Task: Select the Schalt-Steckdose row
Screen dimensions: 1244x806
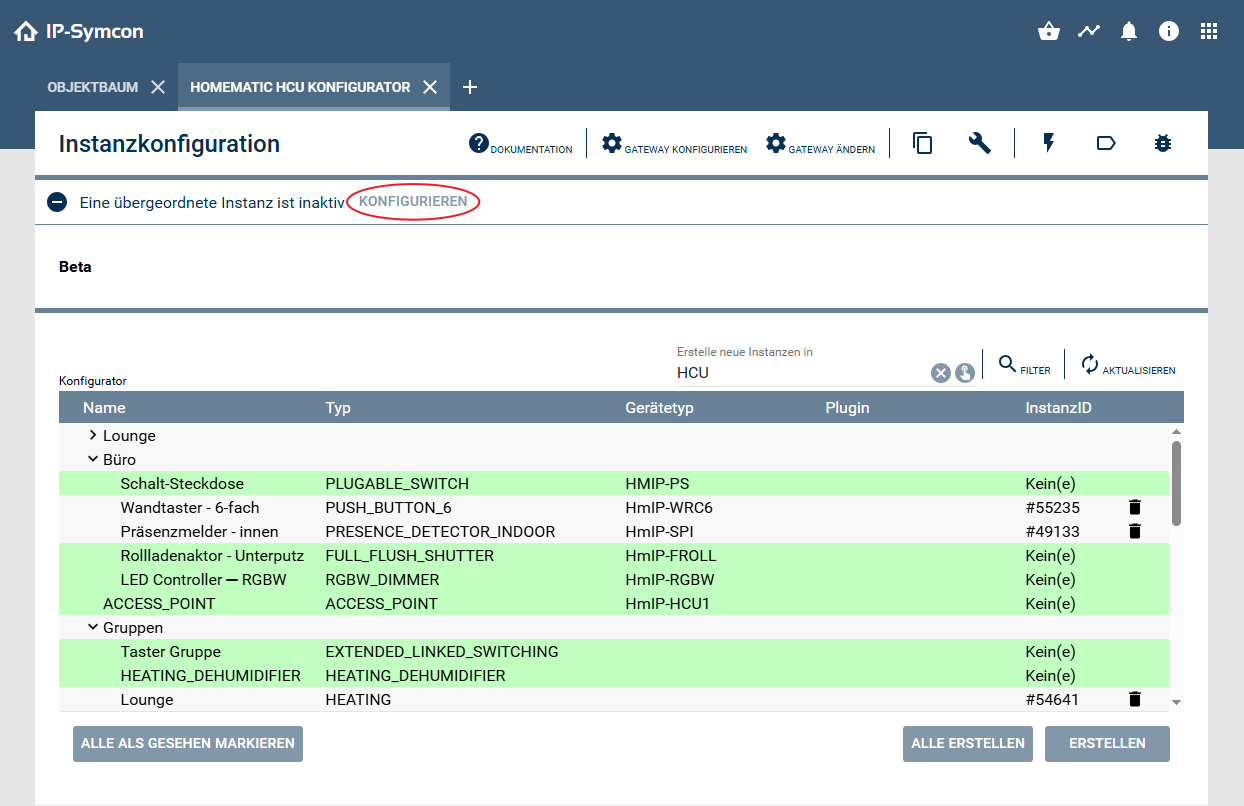Action: point(182,483)
